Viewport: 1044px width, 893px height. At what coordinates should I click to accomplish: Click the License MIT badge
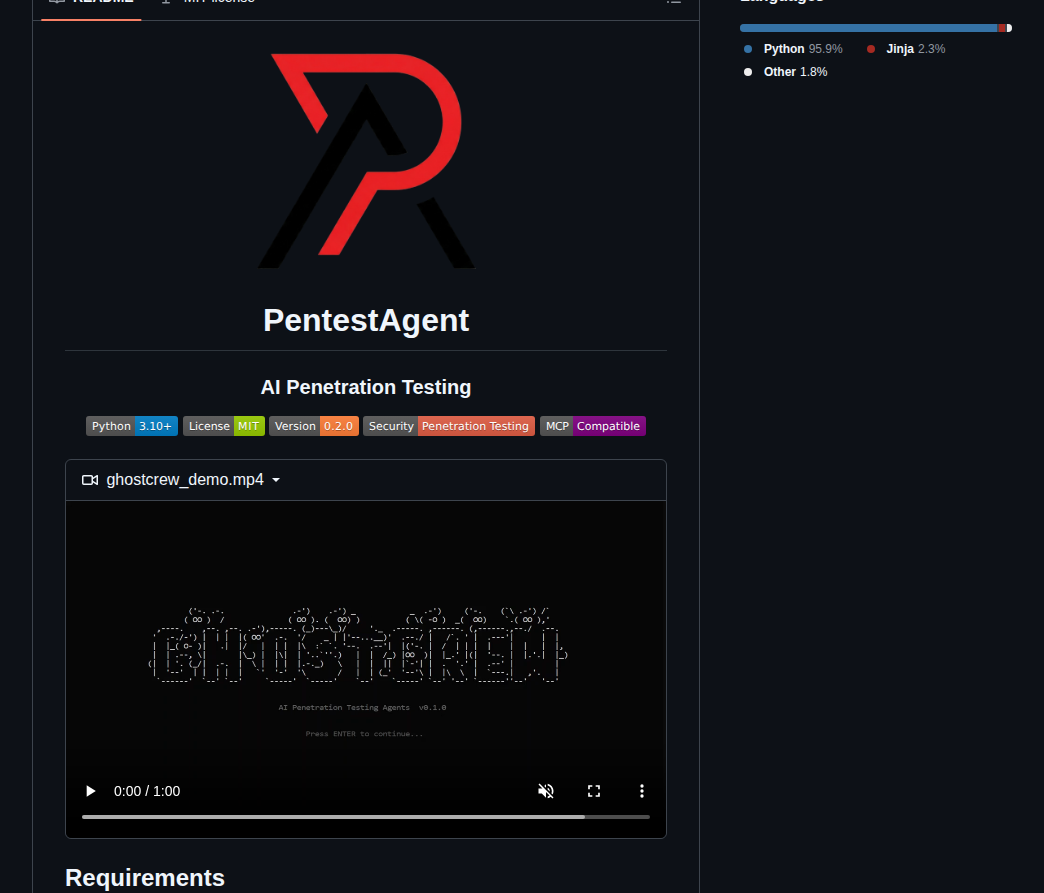coord(224,426)
